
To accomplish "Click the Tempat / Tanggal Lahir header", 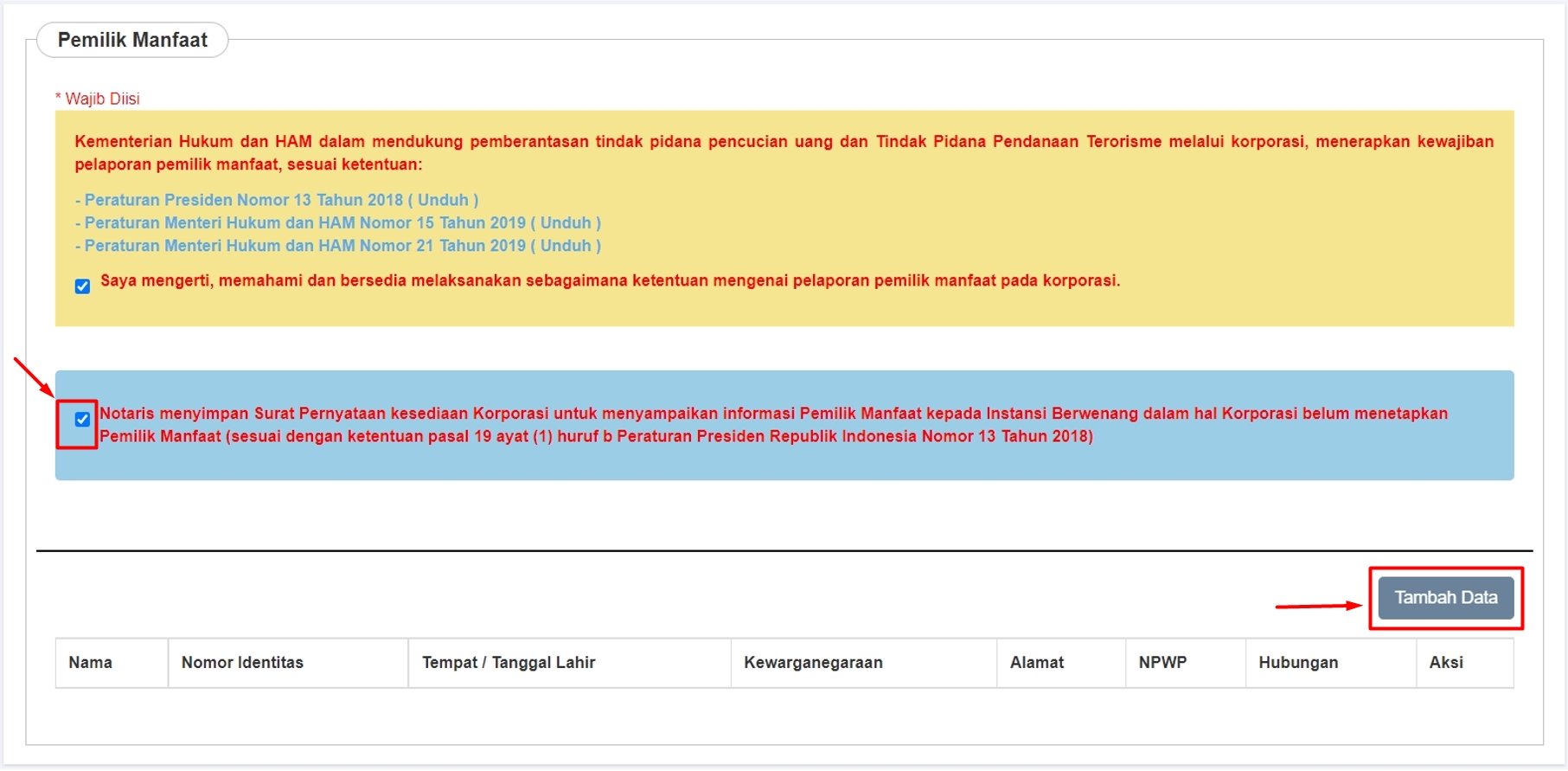I will click(x=509, y=663).
